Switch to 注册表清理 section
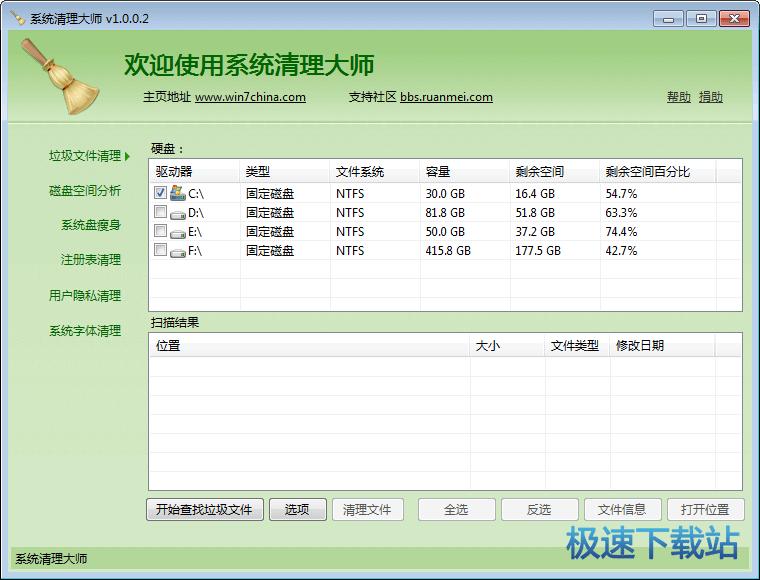 [x=91, y=260]
